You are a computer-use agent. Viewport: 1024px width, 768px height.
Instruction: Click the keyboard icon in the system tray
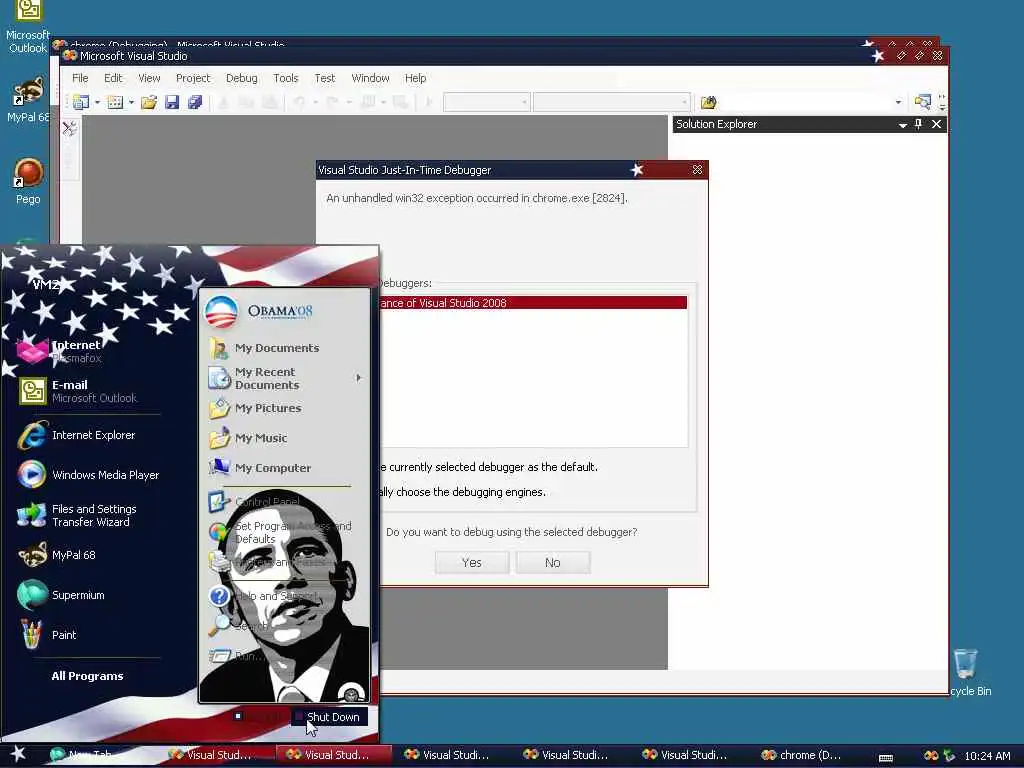tap(886, 757)
